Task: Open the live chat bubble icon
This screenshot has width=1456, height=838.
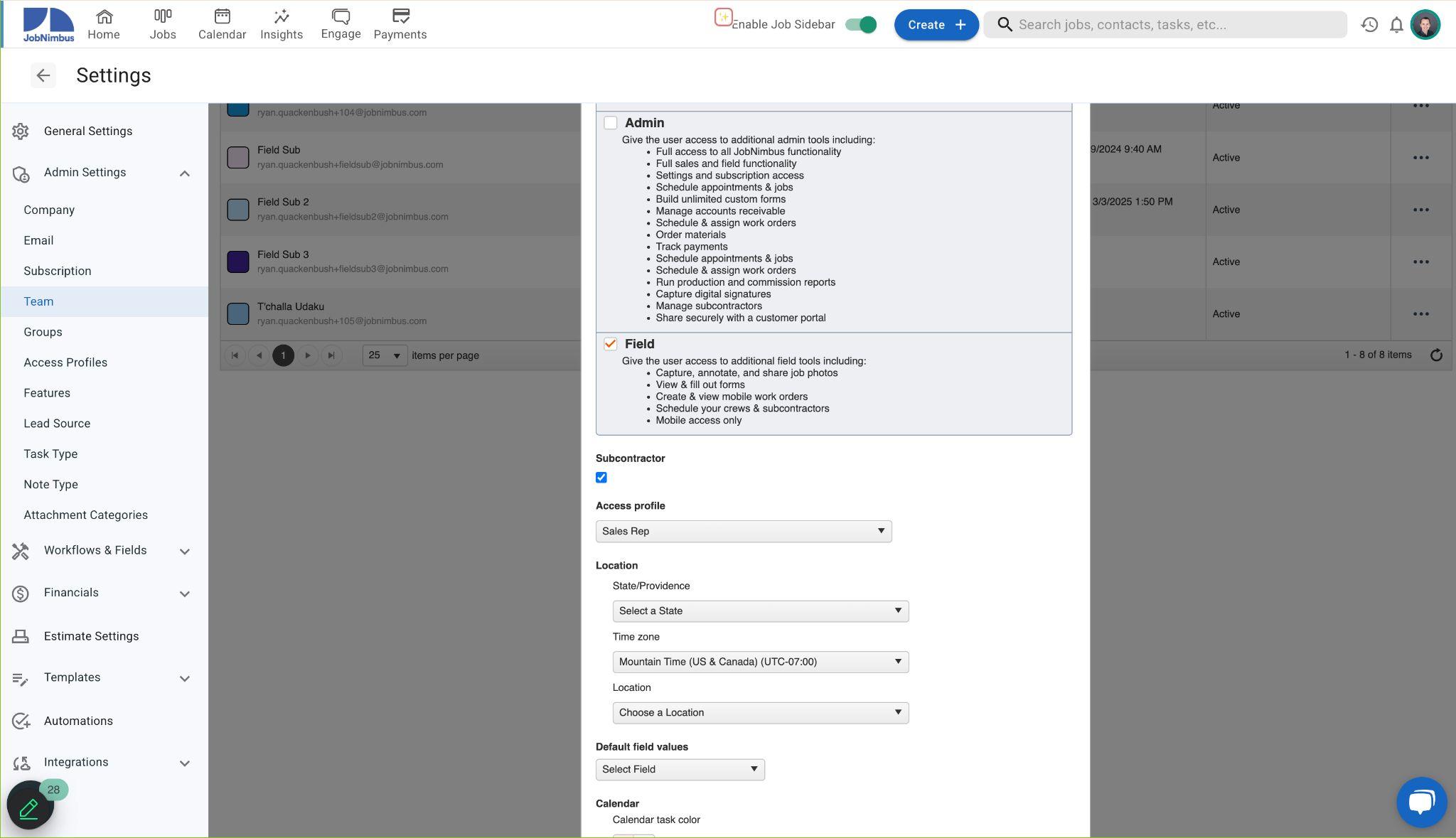Action: (x=1421, y=802)
